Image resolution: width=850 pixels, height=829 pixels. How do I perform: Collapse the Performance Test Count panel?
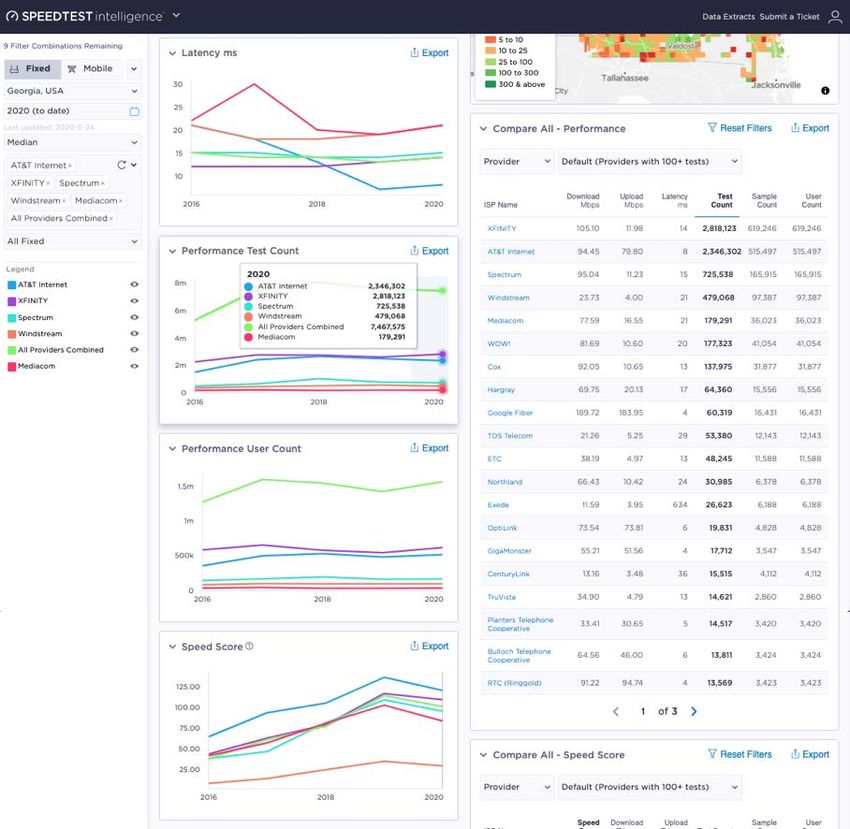172,251
